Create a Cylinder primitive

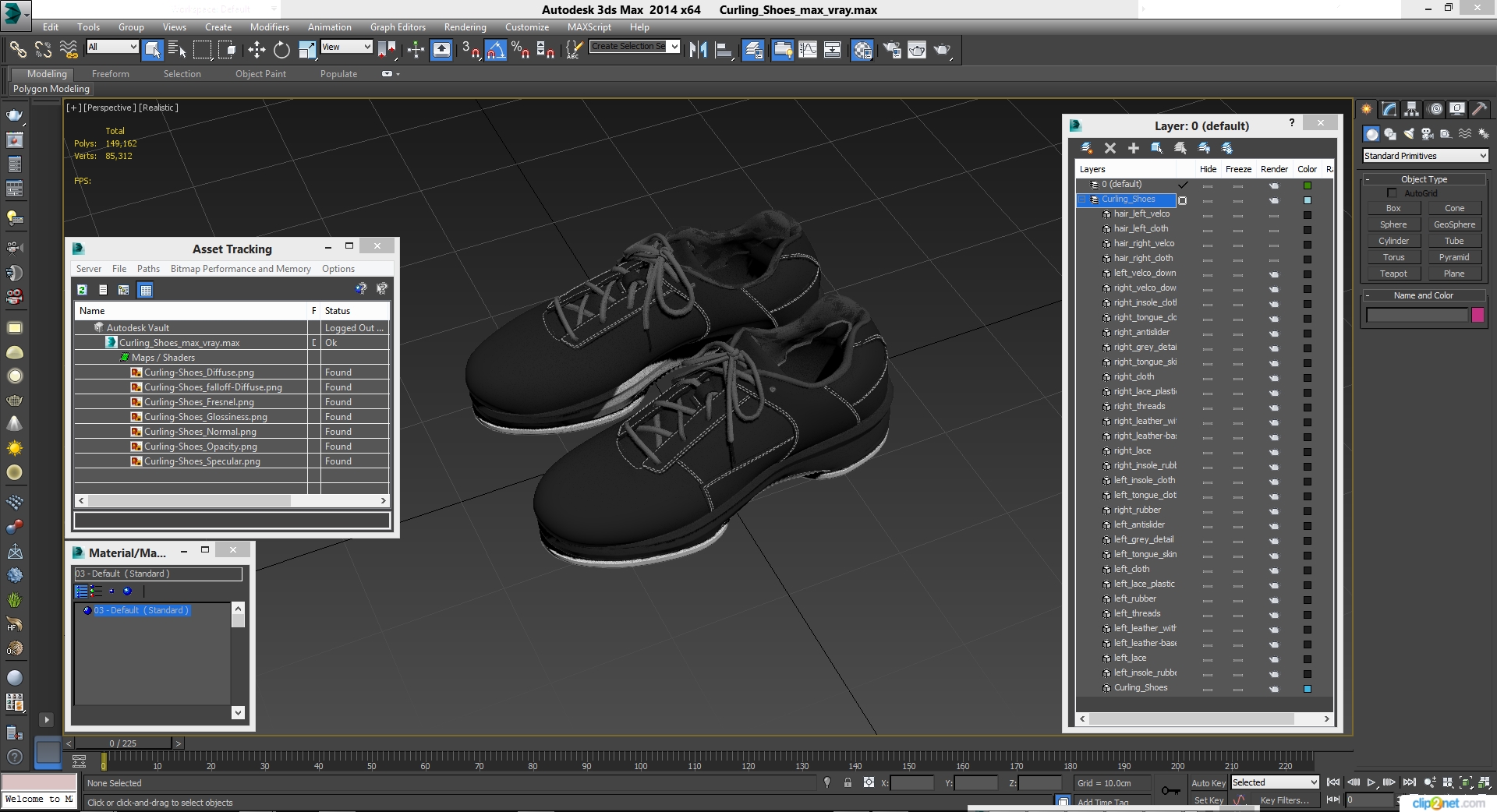coord(1393,241)
